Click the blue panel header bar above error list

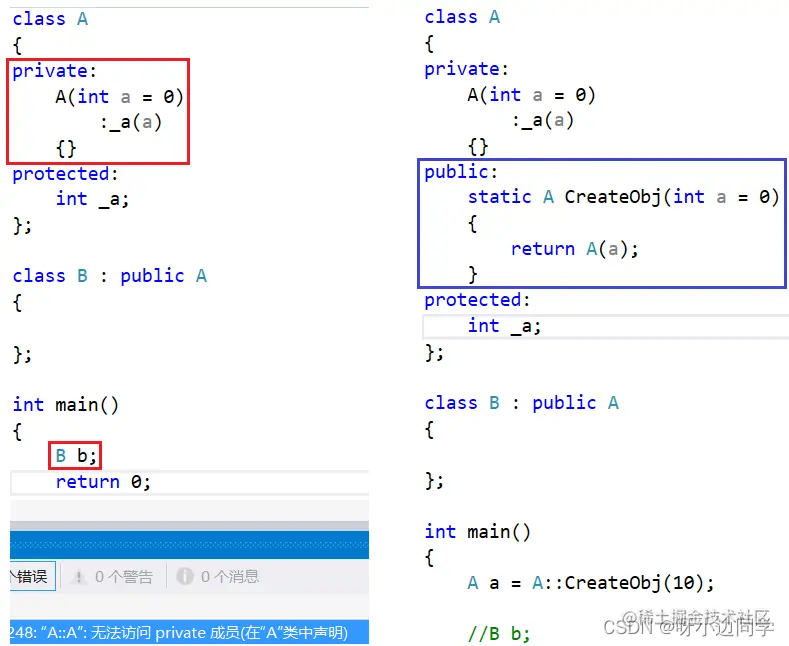pyautogui.click(x=189, y=545)
